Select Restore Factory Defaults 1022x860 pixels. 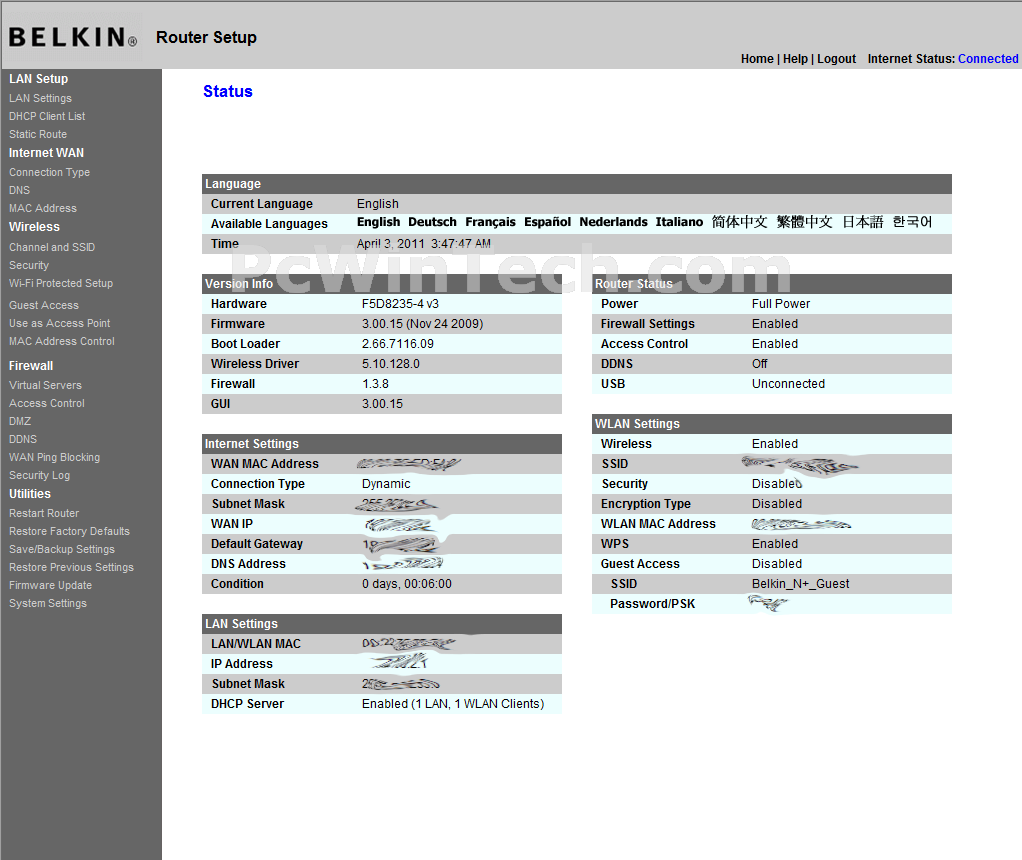click(69, 531)
